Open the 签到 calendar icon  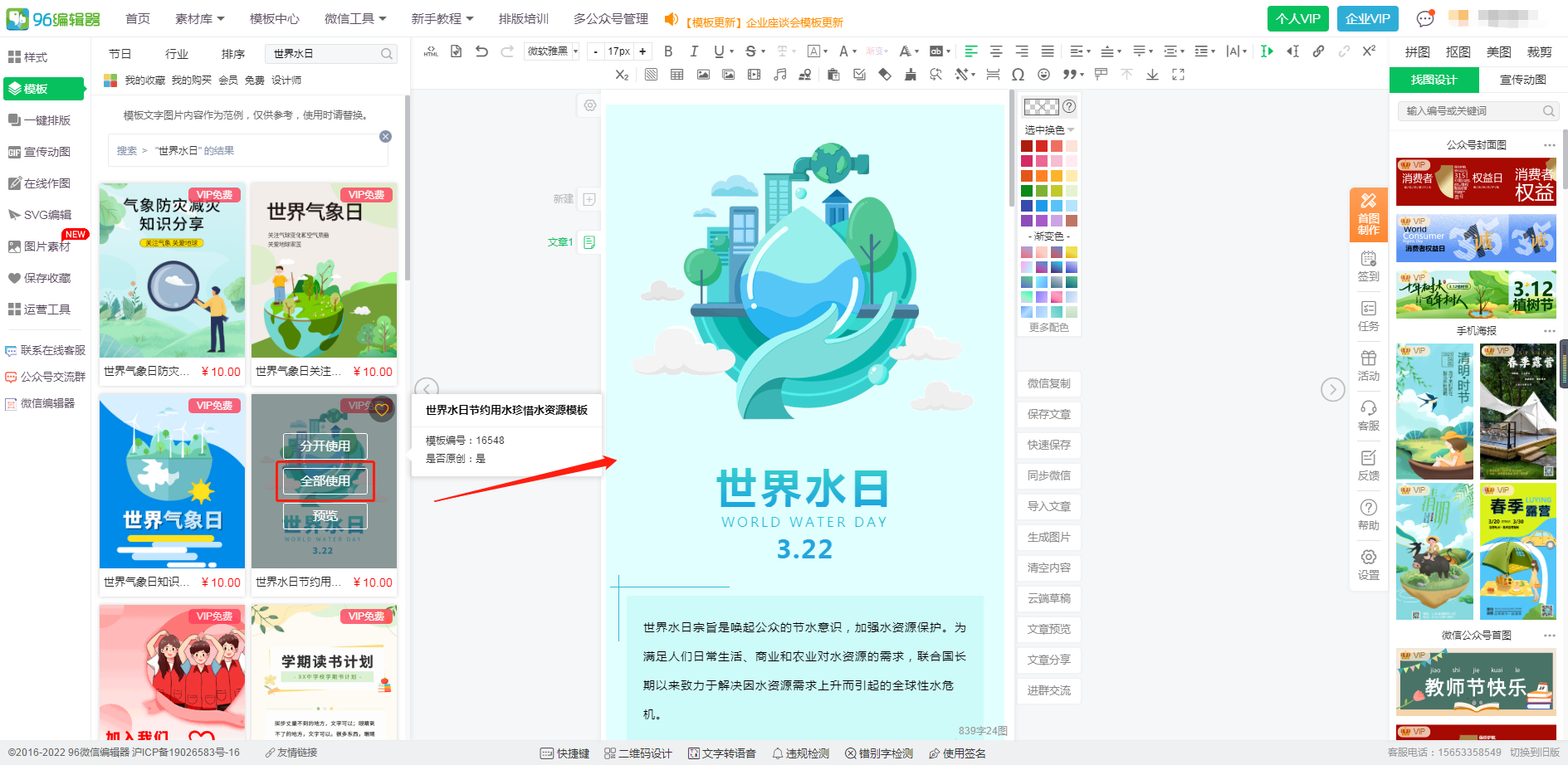tap(1369, 266)
